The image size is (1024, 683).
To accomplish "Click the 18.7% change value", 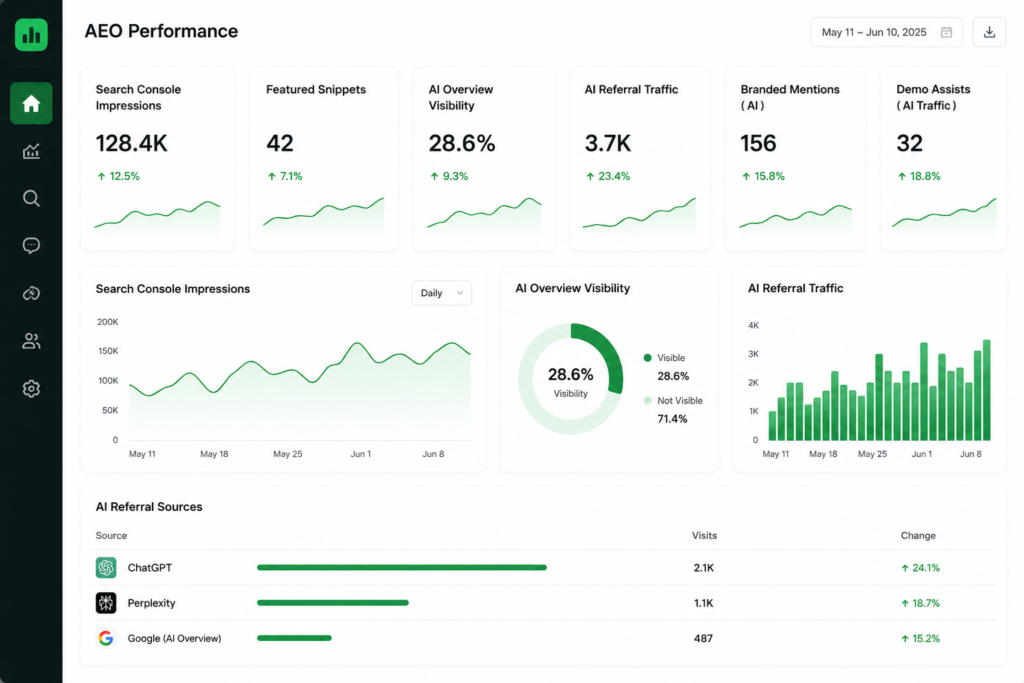I will 920,603.
